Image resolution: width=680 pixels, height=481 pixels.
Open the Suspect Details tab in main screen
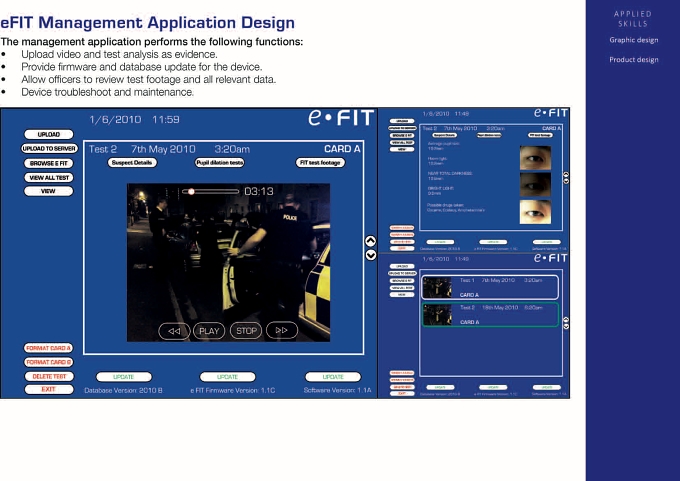pos(132,163)
